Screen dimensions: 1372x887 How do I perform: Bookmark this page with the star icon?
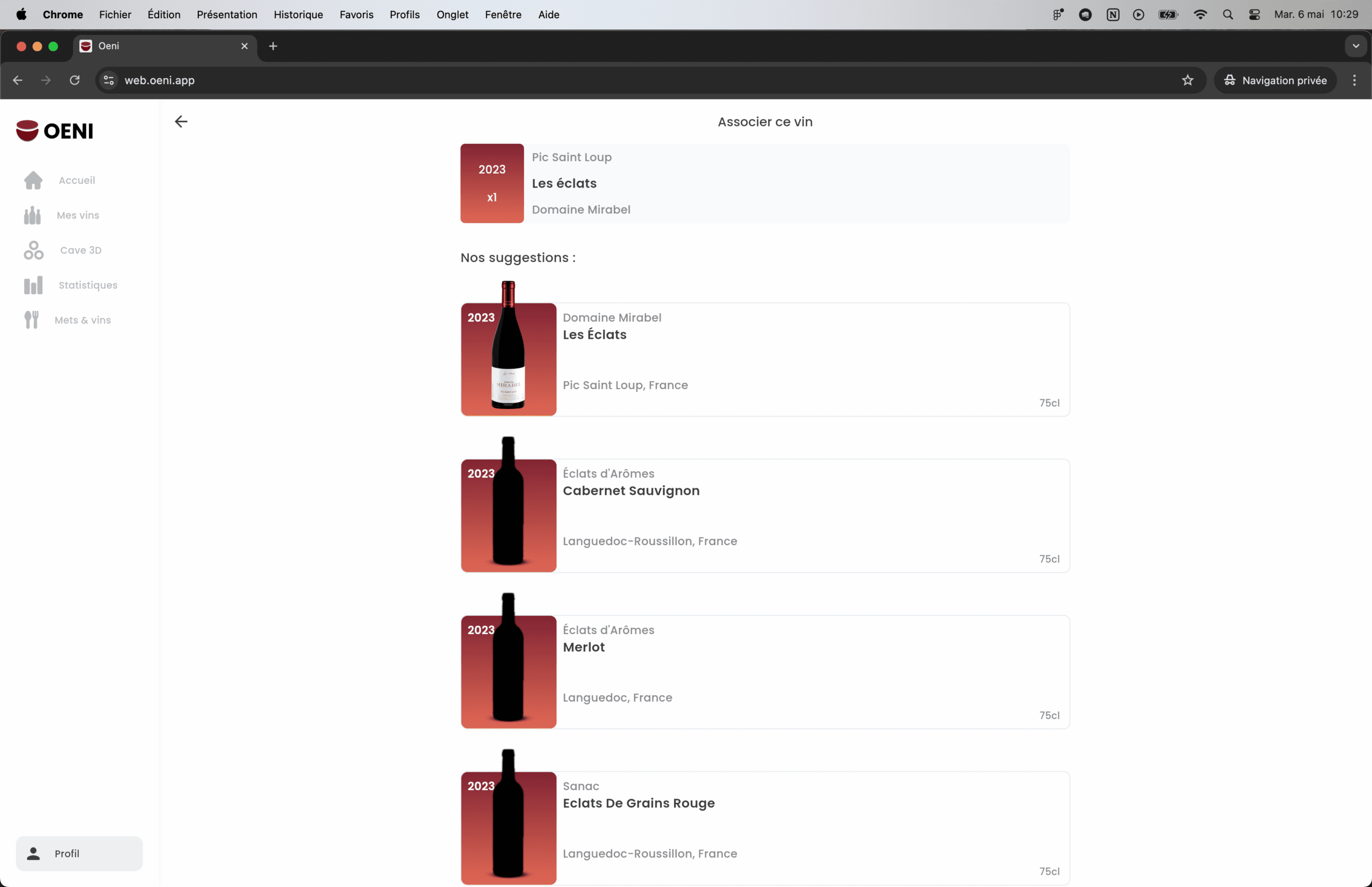1188,80
